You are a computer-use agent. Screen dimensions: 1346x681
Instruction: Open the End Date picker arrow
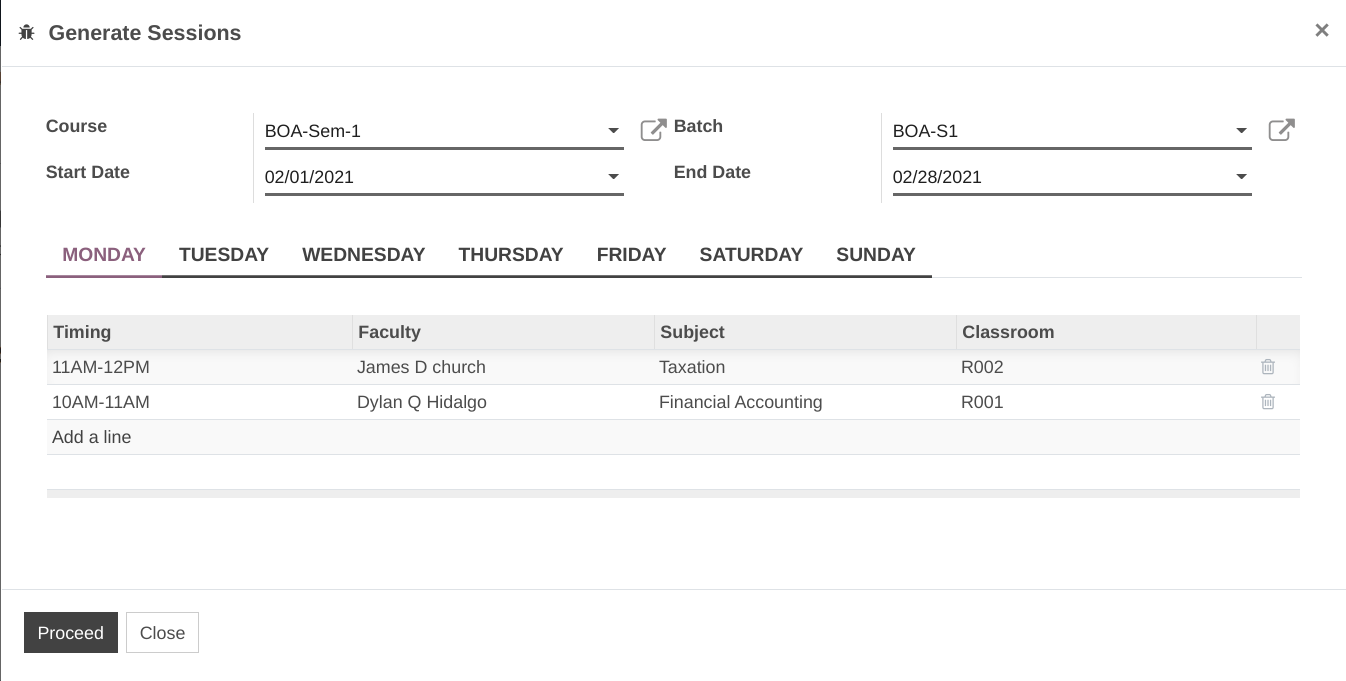(1242, 177)
